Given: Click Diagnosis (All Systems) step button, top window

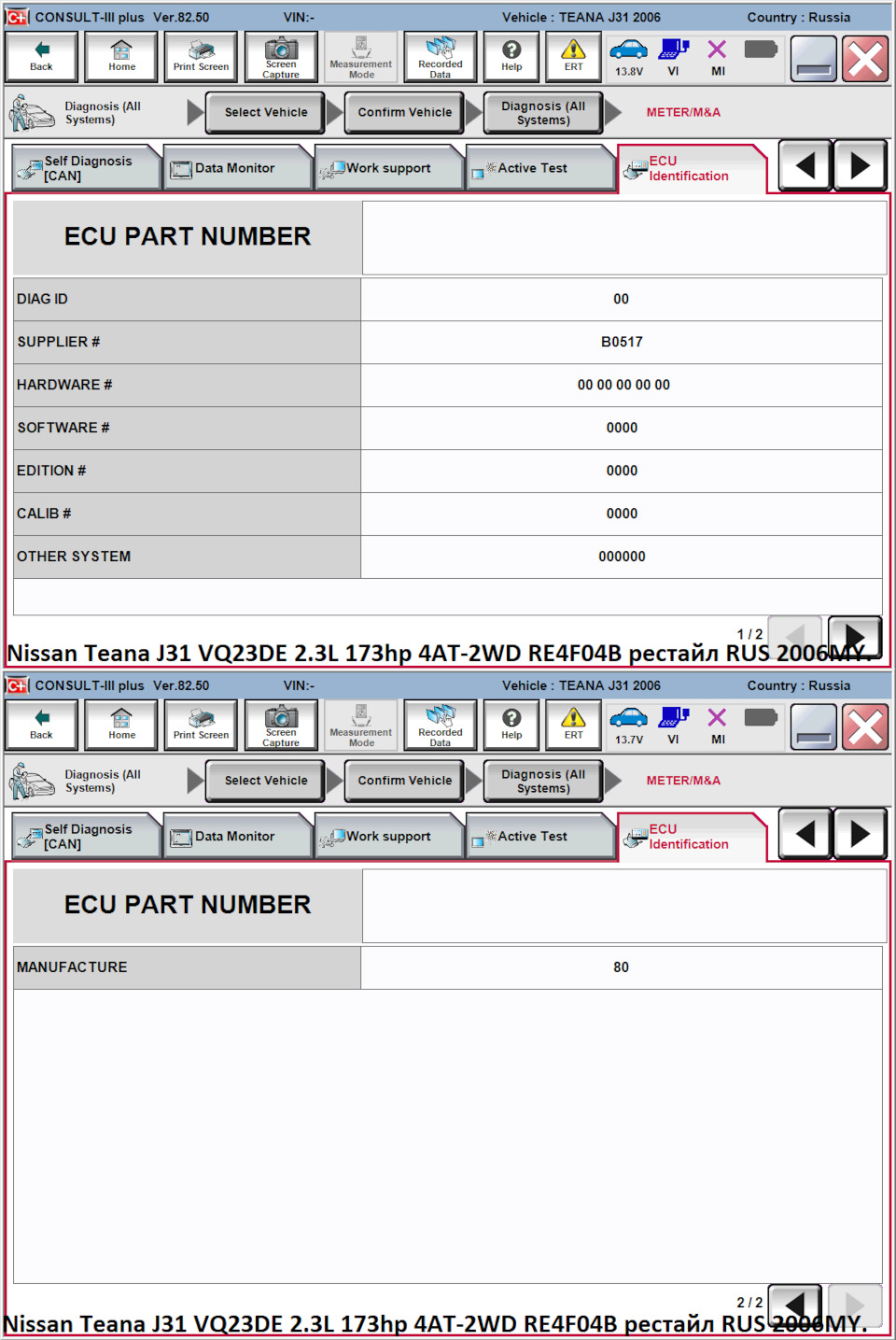Looking at the screenshot, I should pos(543,113).
